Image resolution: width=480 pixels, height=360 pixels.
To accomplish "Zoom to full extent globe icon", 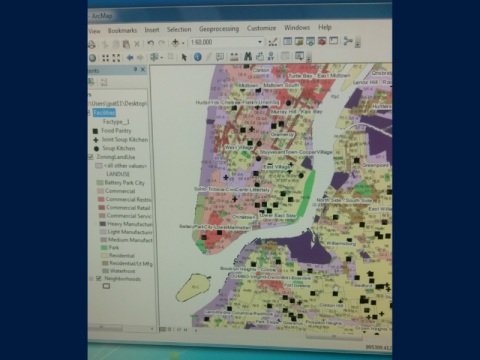I will [93, 58].
